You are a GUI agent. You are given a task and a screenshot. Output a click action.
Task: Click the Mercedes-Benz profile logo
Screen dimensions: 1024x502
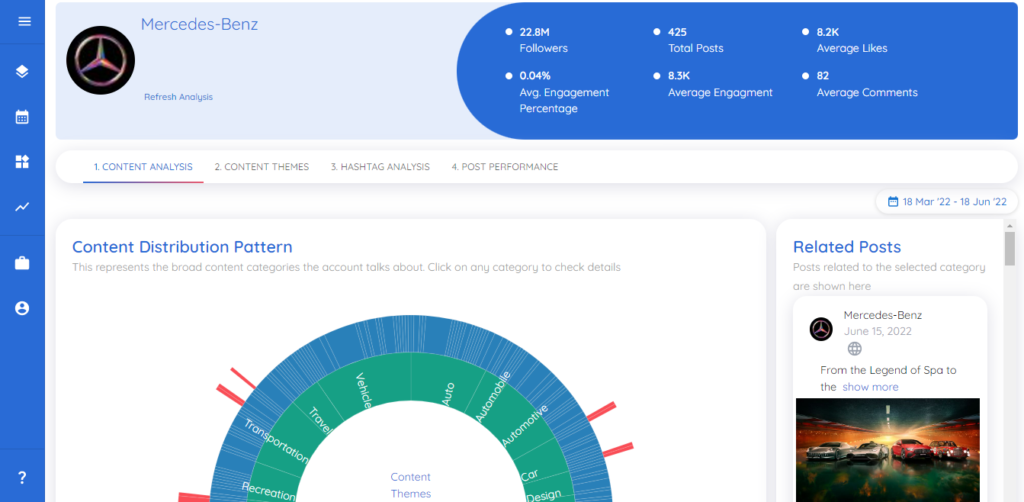tap(101, 60)
